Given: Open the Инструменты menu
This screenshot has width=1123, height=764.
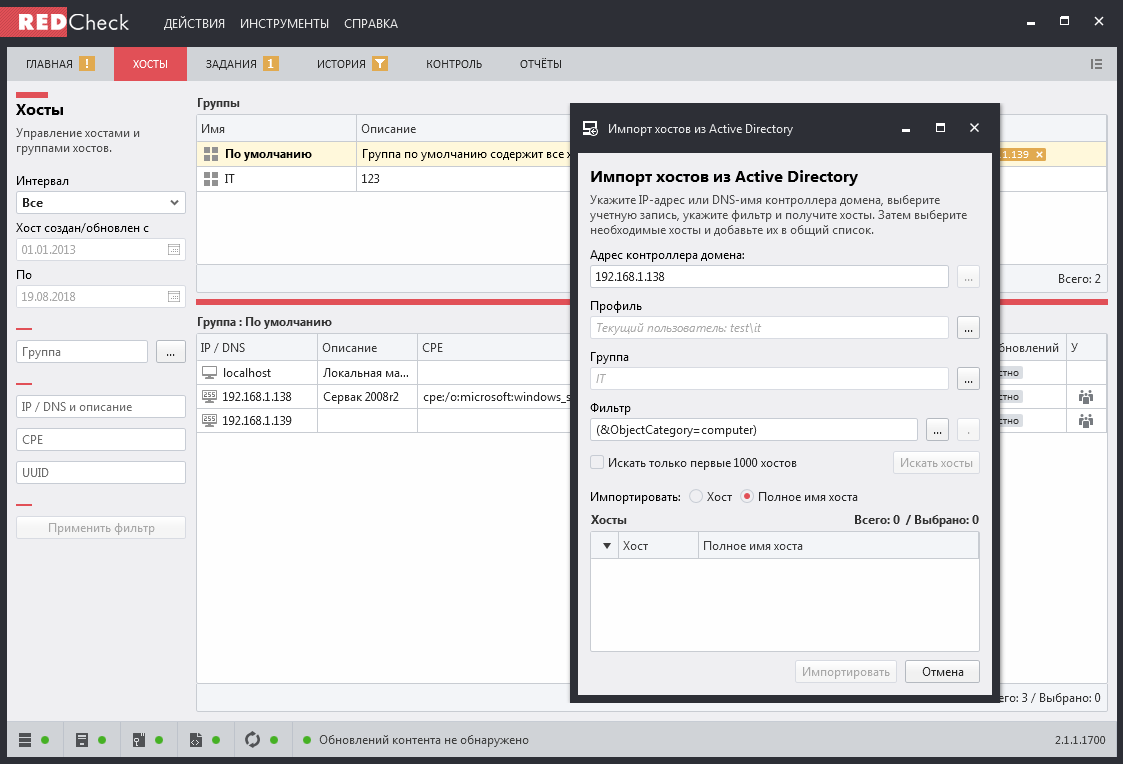Looking at the screenshot, I should (x=284, y=23).
